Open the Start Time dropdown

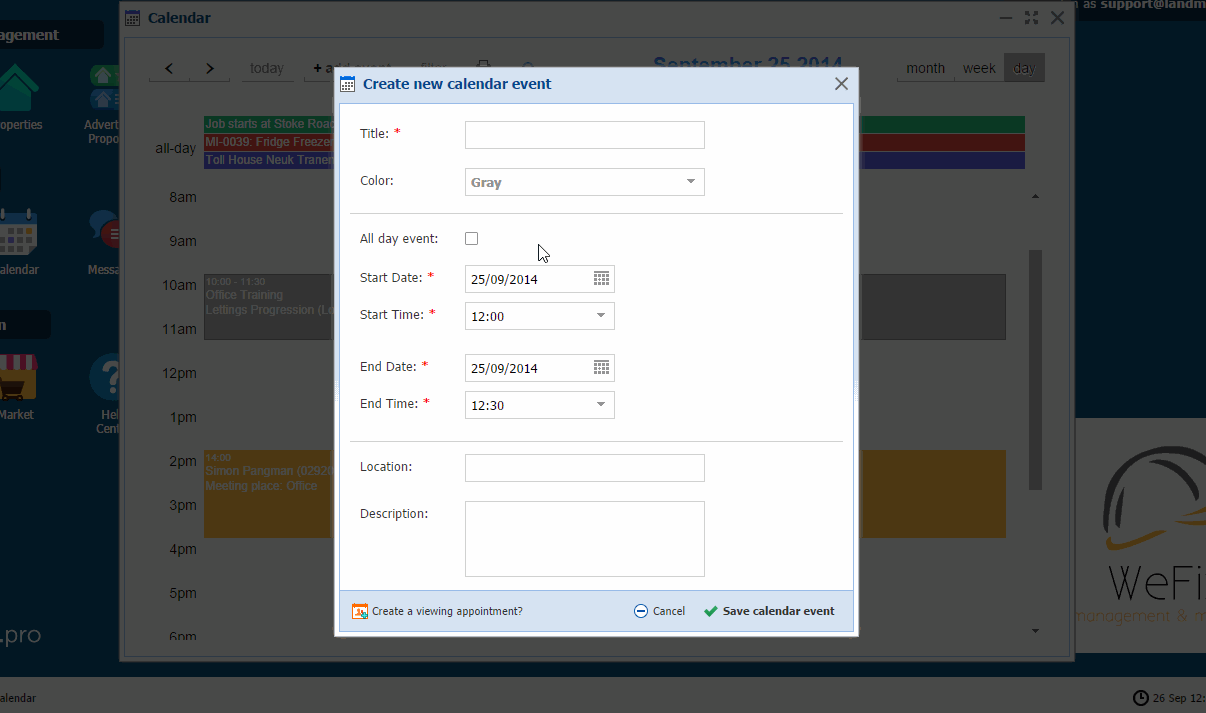540,316
